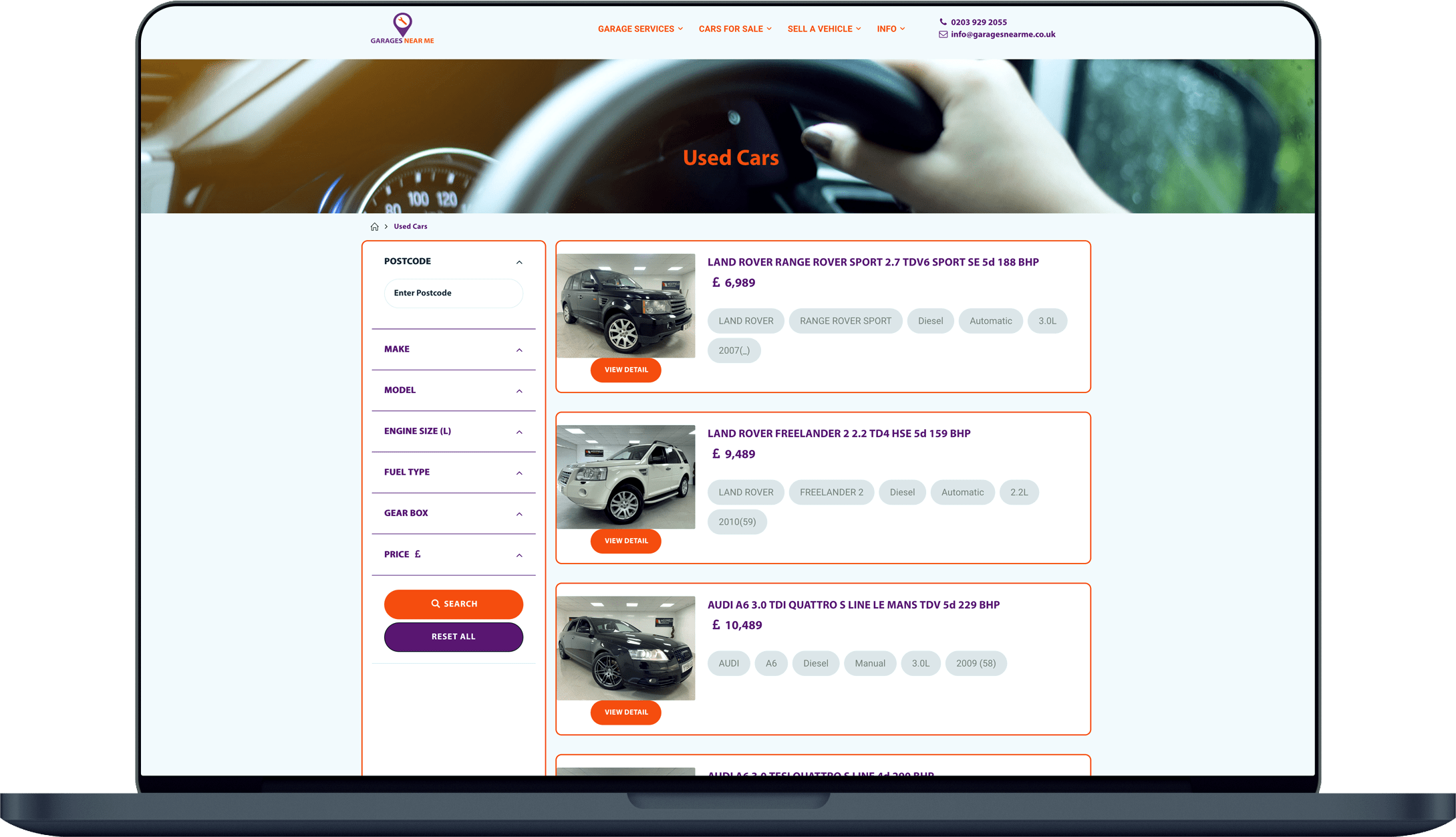Click the FREELANDER 2 tag

(x=831, y=492)
